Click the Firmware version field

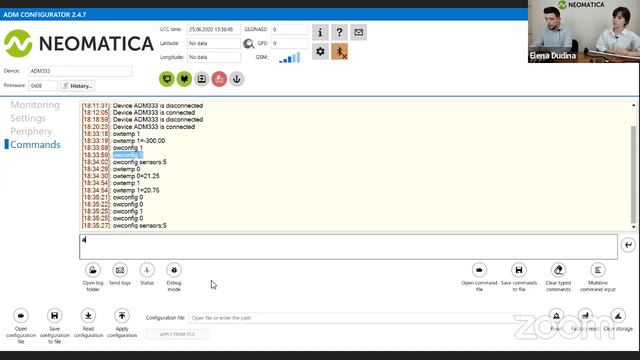tap(43, 86)
